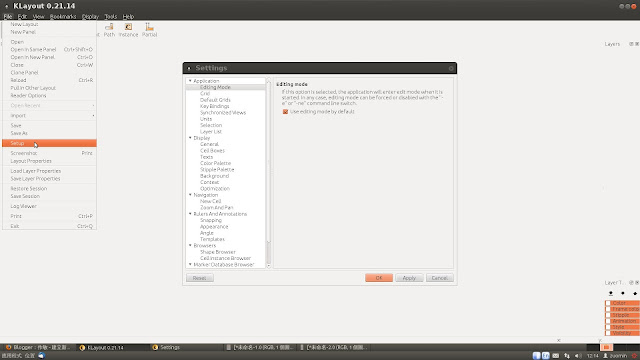Click the Layer Toolbox float icon
Screen dimensions: 640x360
(x=631, y=282)
